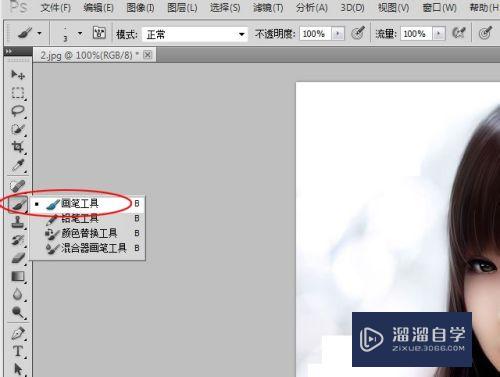Select the Eraser tool

(x=18, y=258)
